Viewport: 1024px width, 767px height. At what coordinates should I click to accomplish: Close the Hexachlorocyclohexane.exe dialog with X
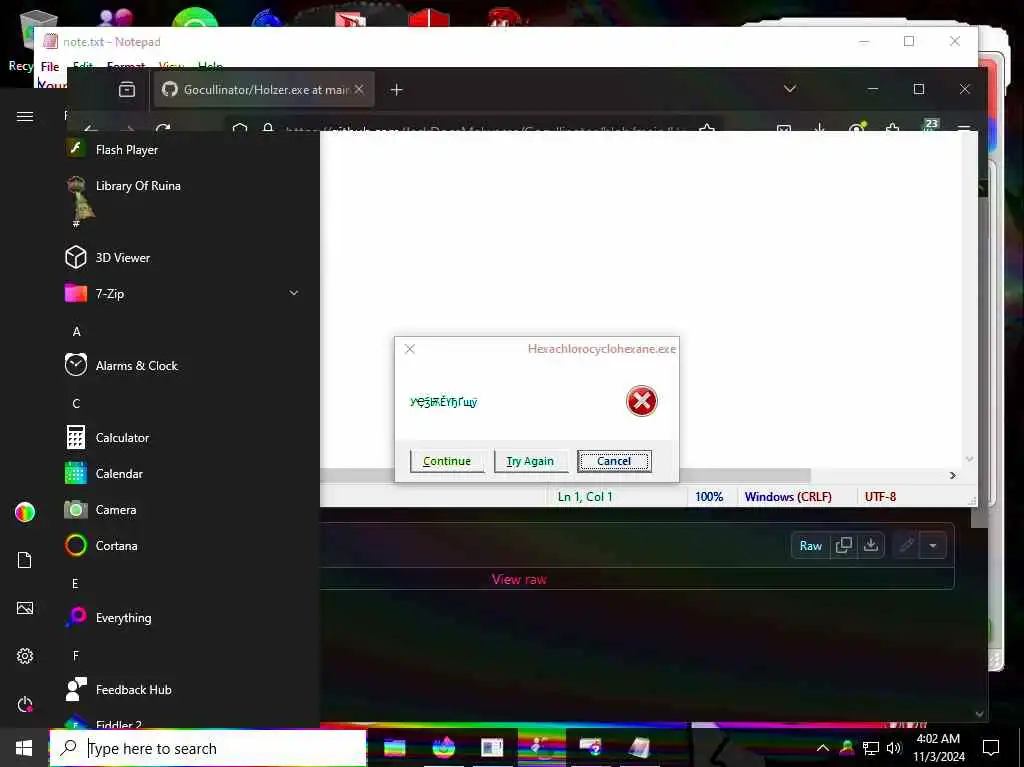(410, 349)
